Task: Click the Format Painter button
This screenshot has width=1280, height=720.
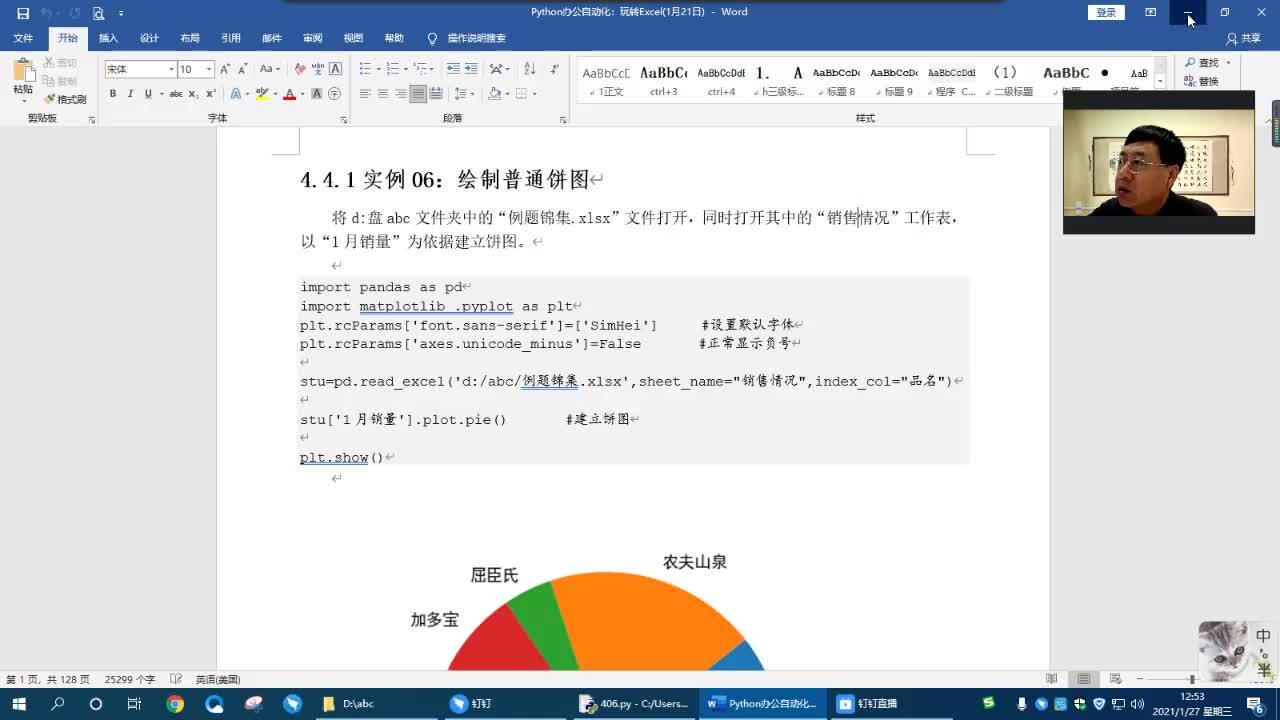Action: [x=65, y=99]
